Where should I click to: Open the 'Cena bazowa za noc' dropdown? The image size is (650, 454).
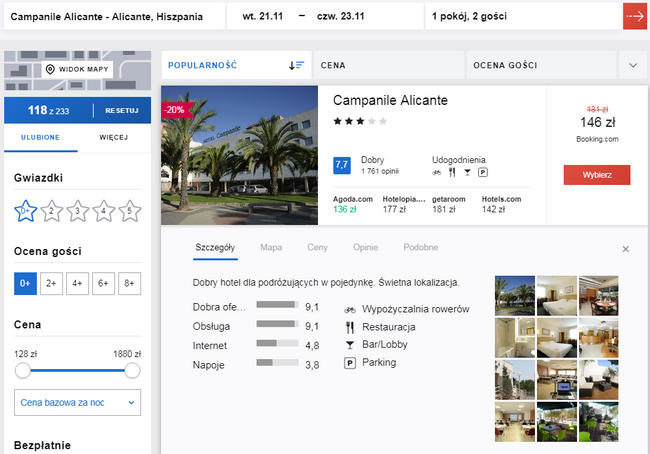point(77,402)
